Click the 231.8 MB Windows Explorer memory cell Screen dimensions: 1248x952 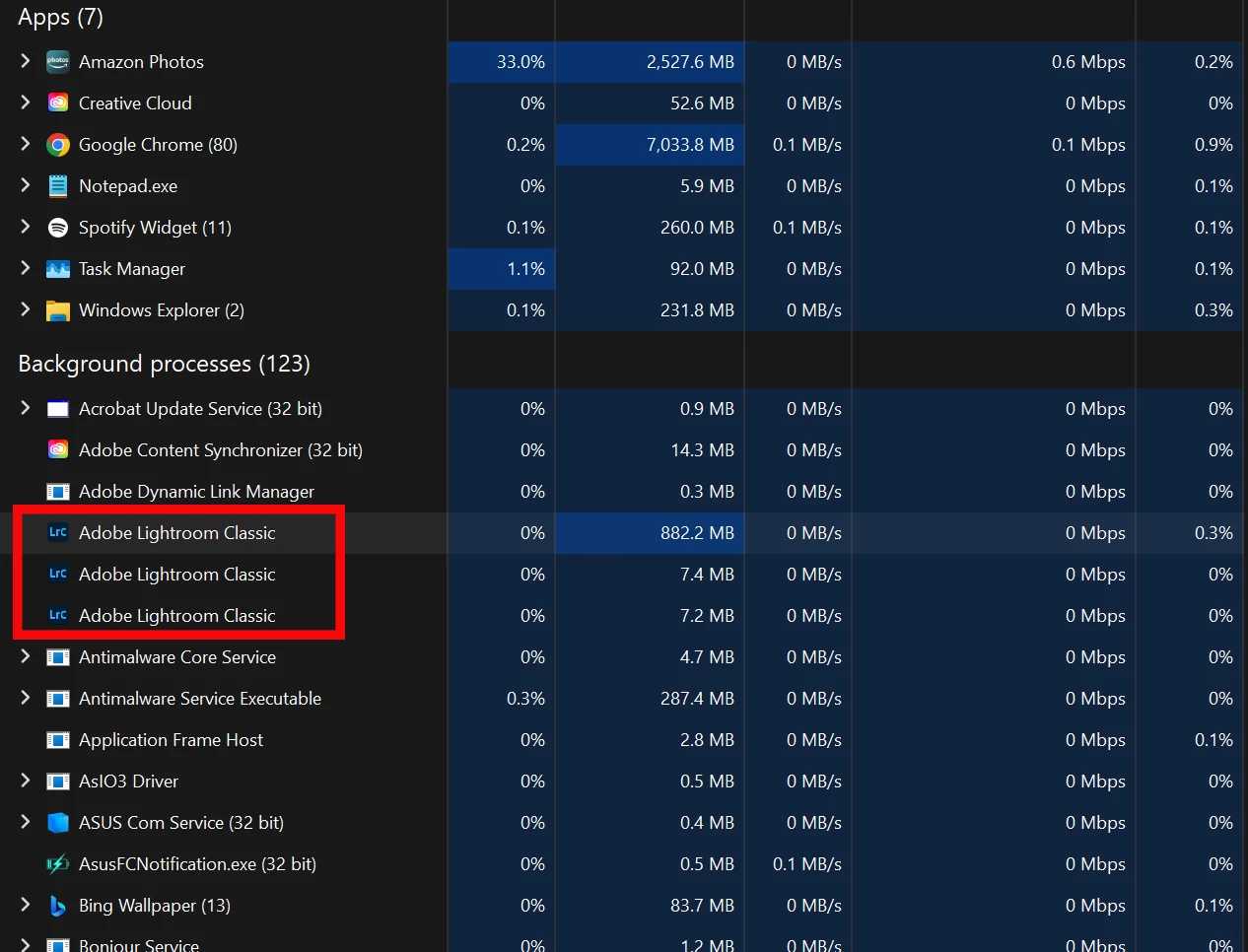[650, 310]
